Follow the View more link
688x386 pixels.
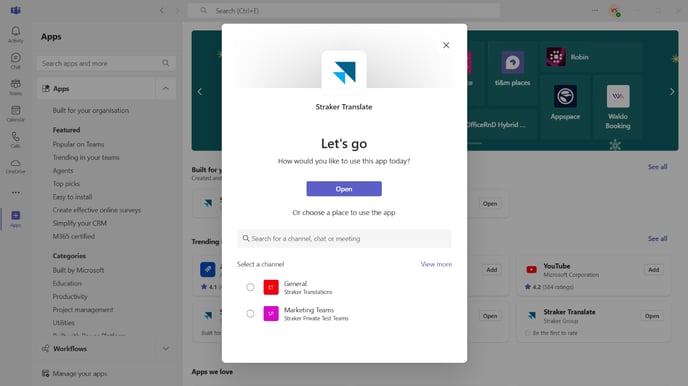click(436, 264)
